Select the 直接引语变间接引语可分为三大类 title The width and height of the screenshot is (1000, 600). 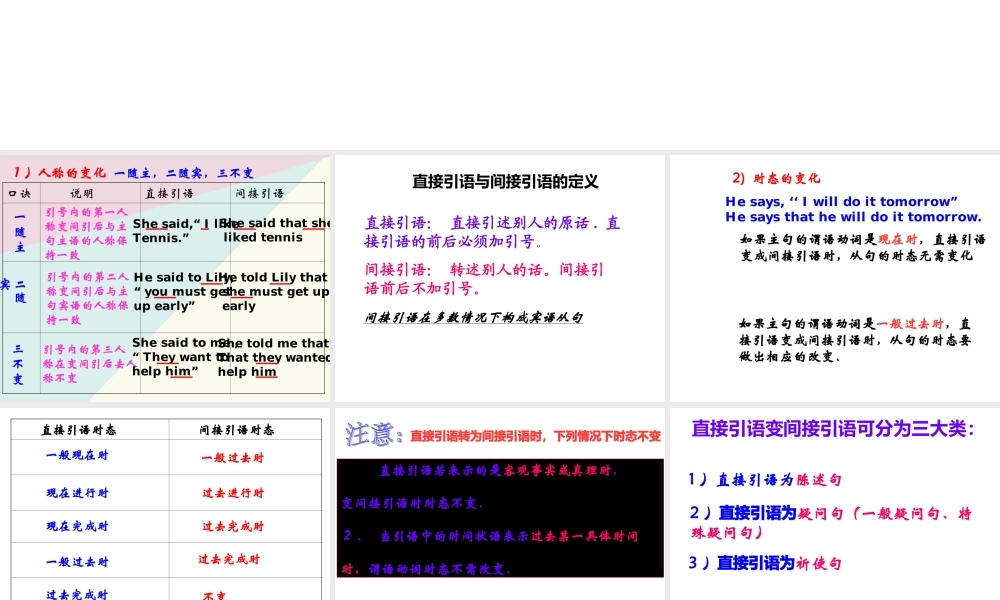tap(834, 427)
